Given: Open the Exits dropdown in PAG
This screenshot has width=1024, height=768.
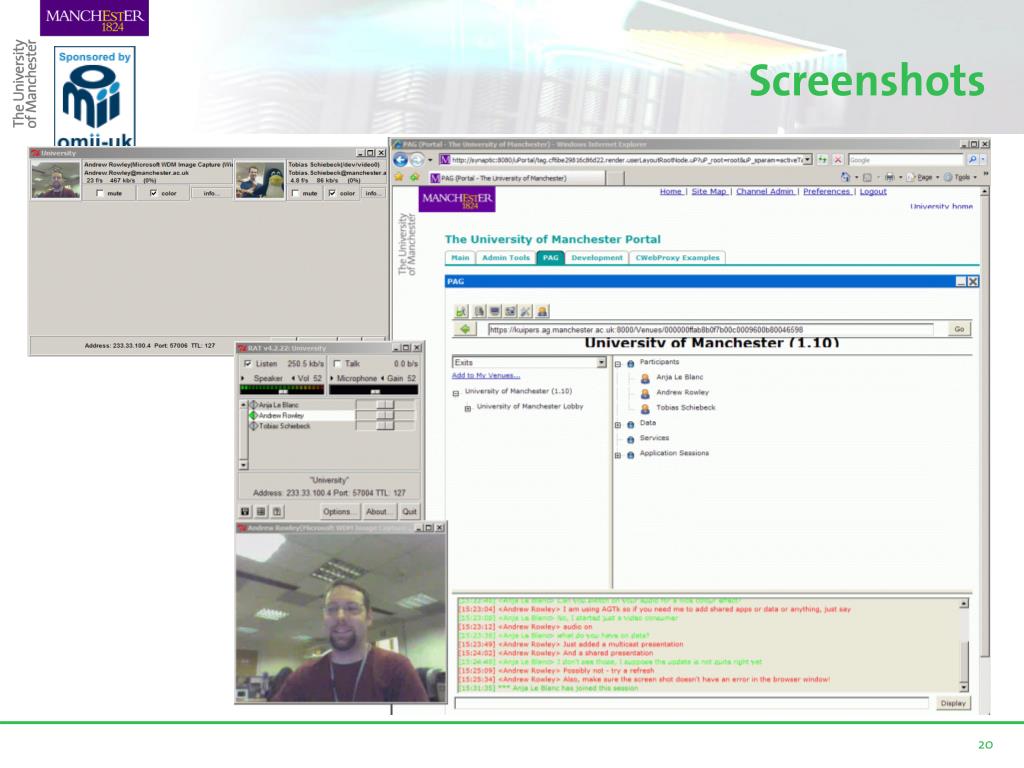Looking at the screenshot, I should point(601,362).
